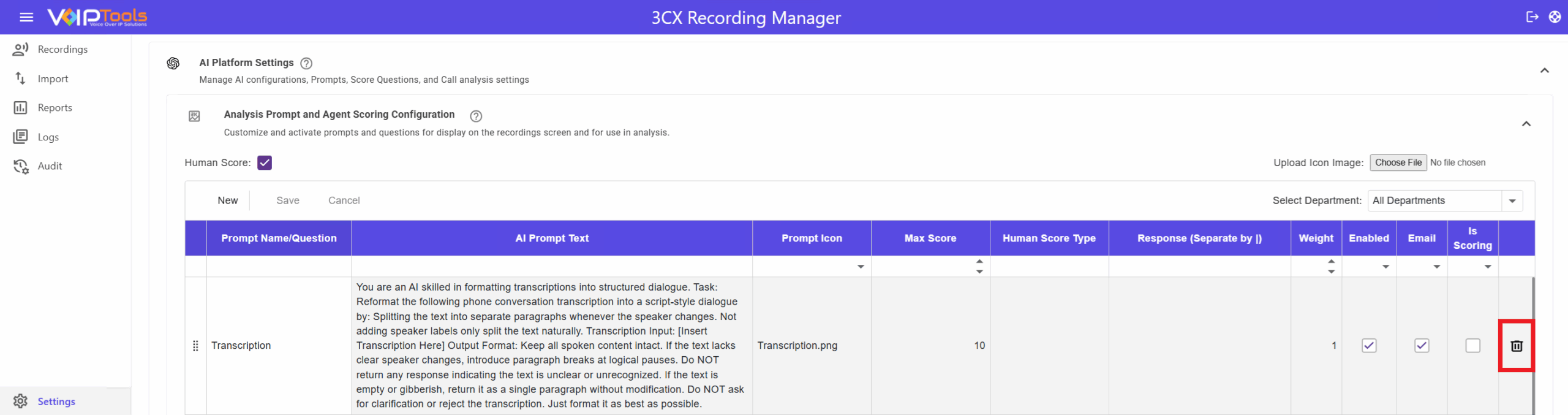Open Recordings in the sidebar
Image resolution: width=1568 pixels, height=415 pixels.
(62, 49)
